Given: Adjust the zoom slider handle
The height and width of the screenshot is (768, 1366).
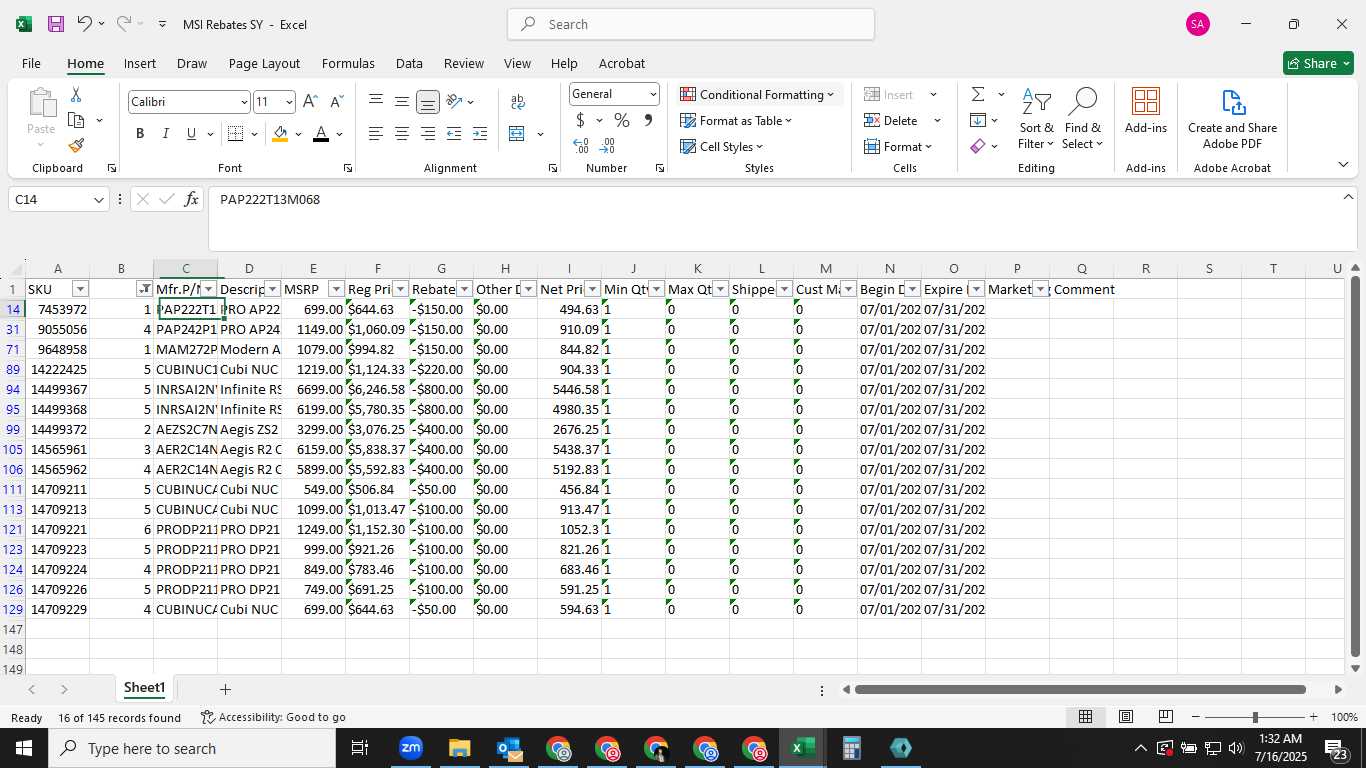Looking at the screenshot, I should [1255, 717].
